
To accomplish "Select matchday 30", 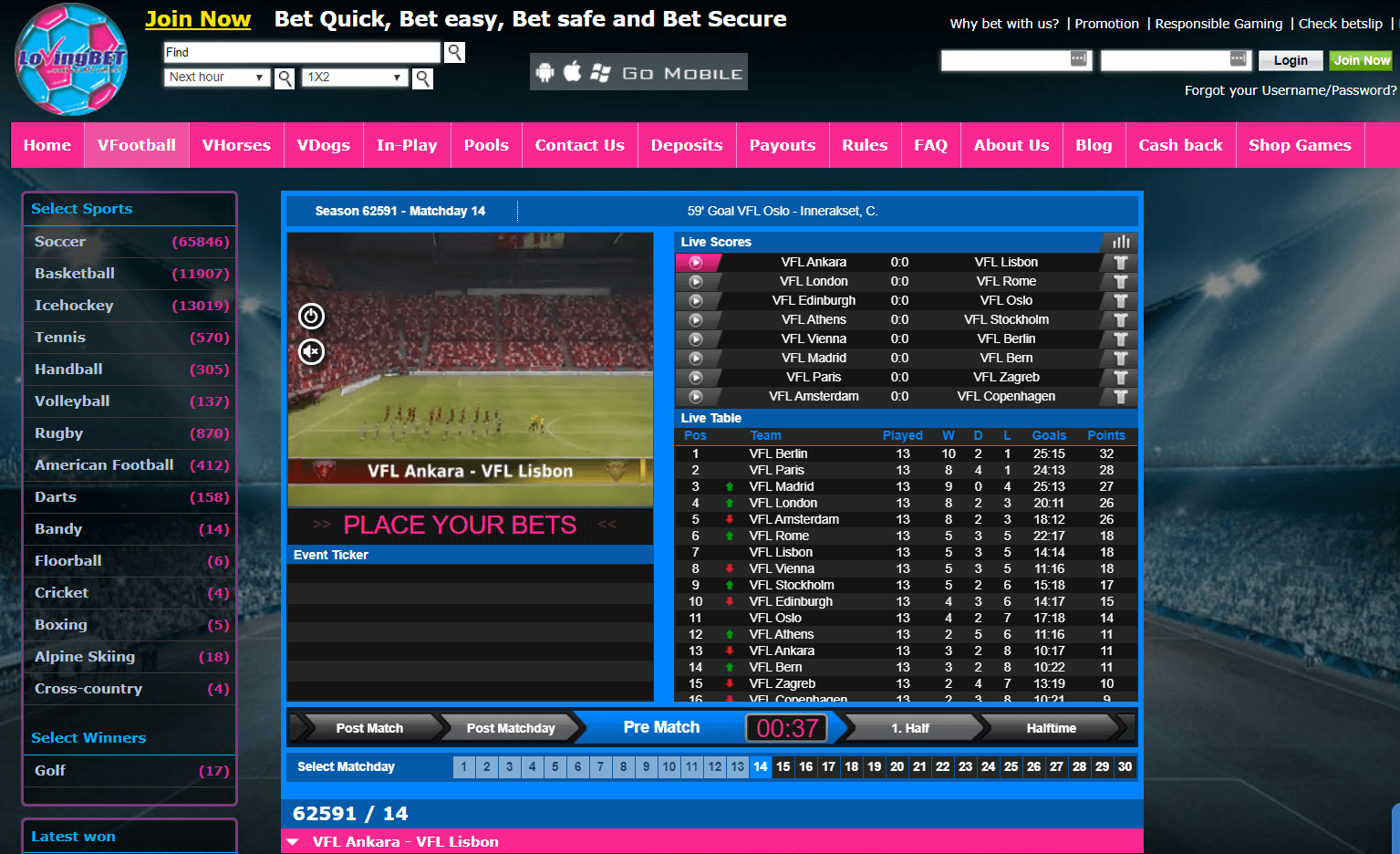I will coord(1125,766).
